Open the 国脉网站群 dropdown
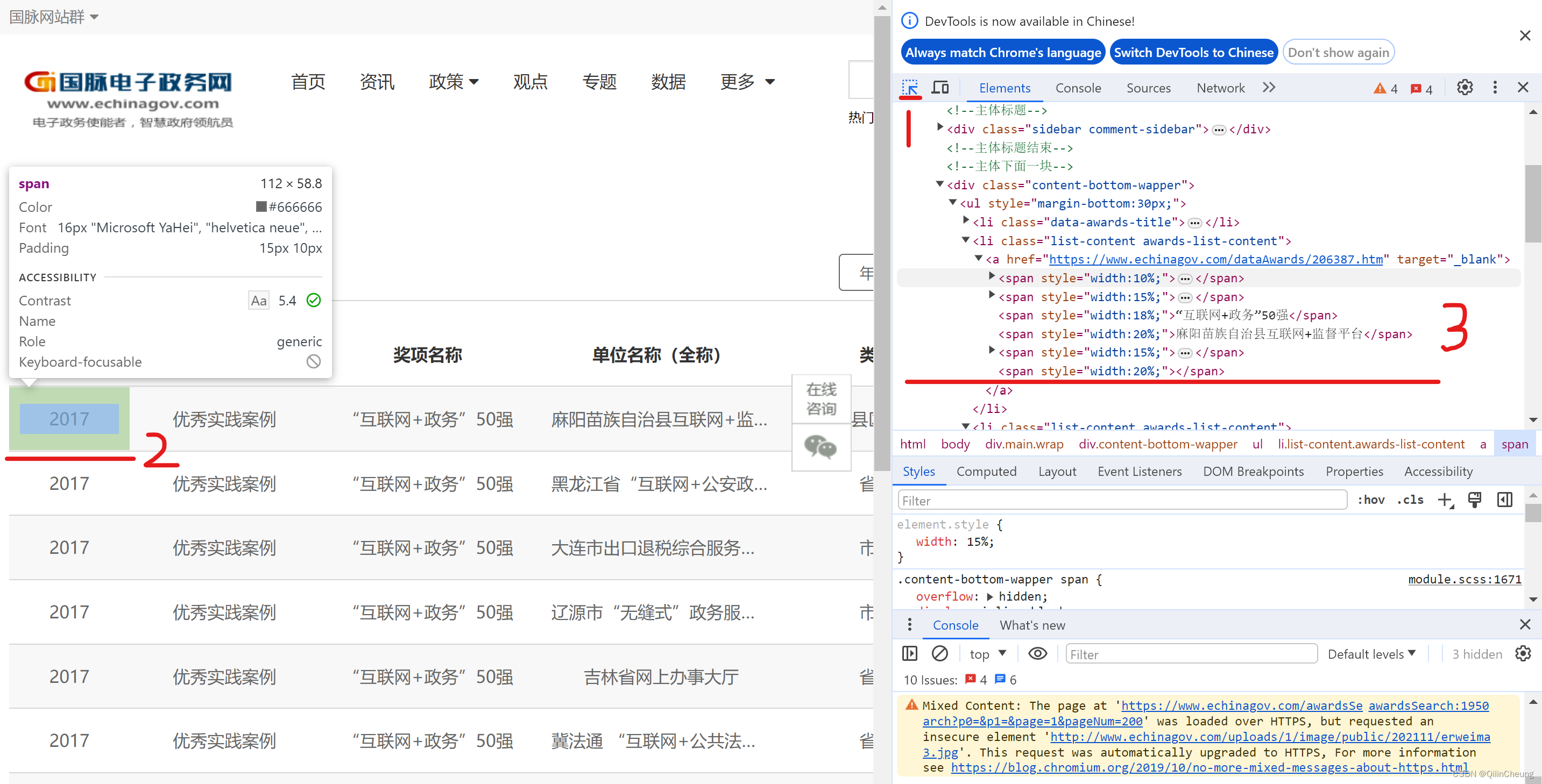1542x784 pixels. tap(54, 17)
